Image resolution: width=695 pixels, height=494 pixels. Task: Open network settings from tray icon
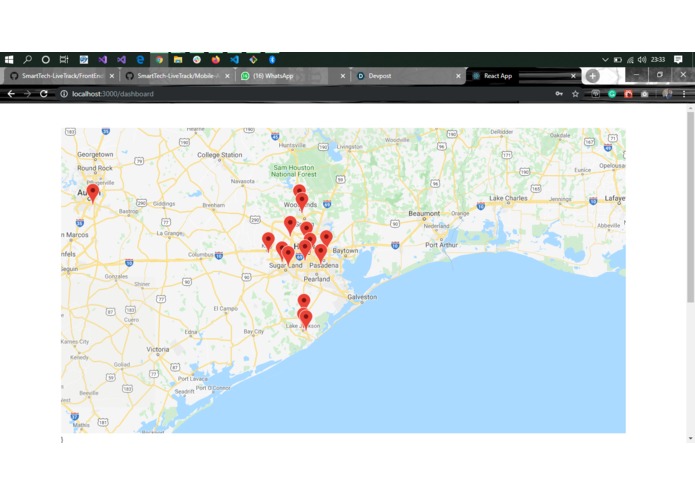[630, 59]
